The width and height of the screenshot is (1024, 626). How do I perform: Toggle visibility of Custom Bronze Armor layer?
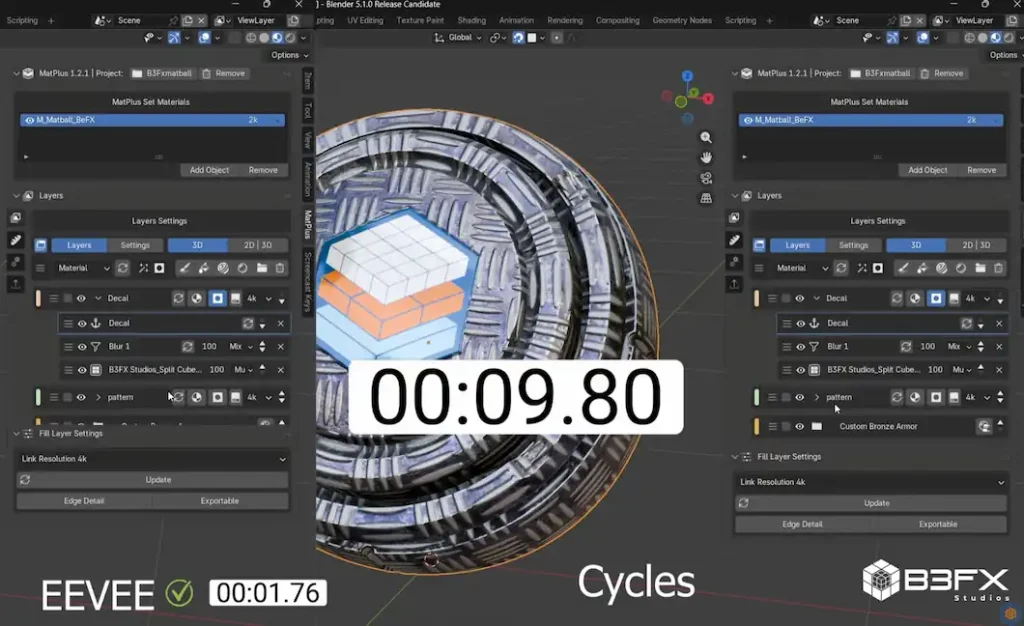(x=799, y=426)
